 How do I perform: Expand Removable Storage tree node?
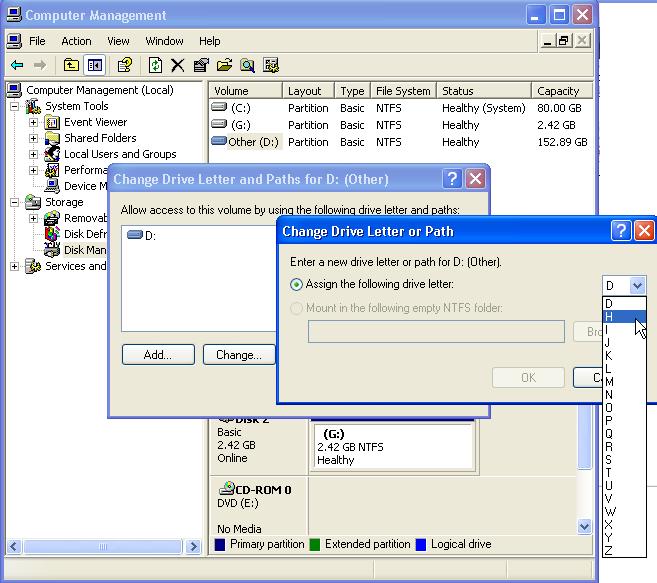click(x=33, y=218)
